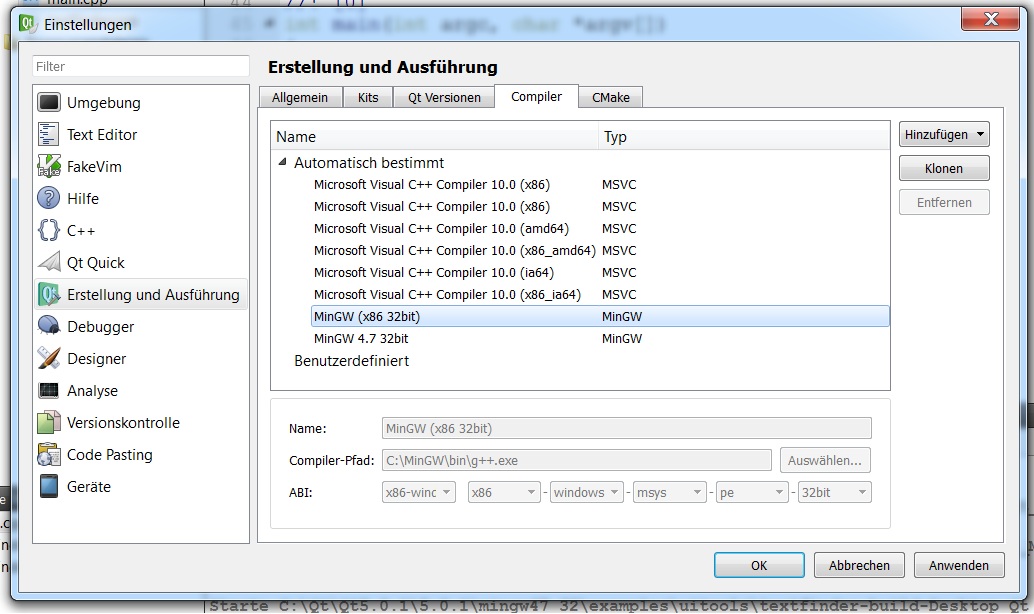Open the Umgebung settings icon
Screen dimensions: 1034x614
coord(49,102)
